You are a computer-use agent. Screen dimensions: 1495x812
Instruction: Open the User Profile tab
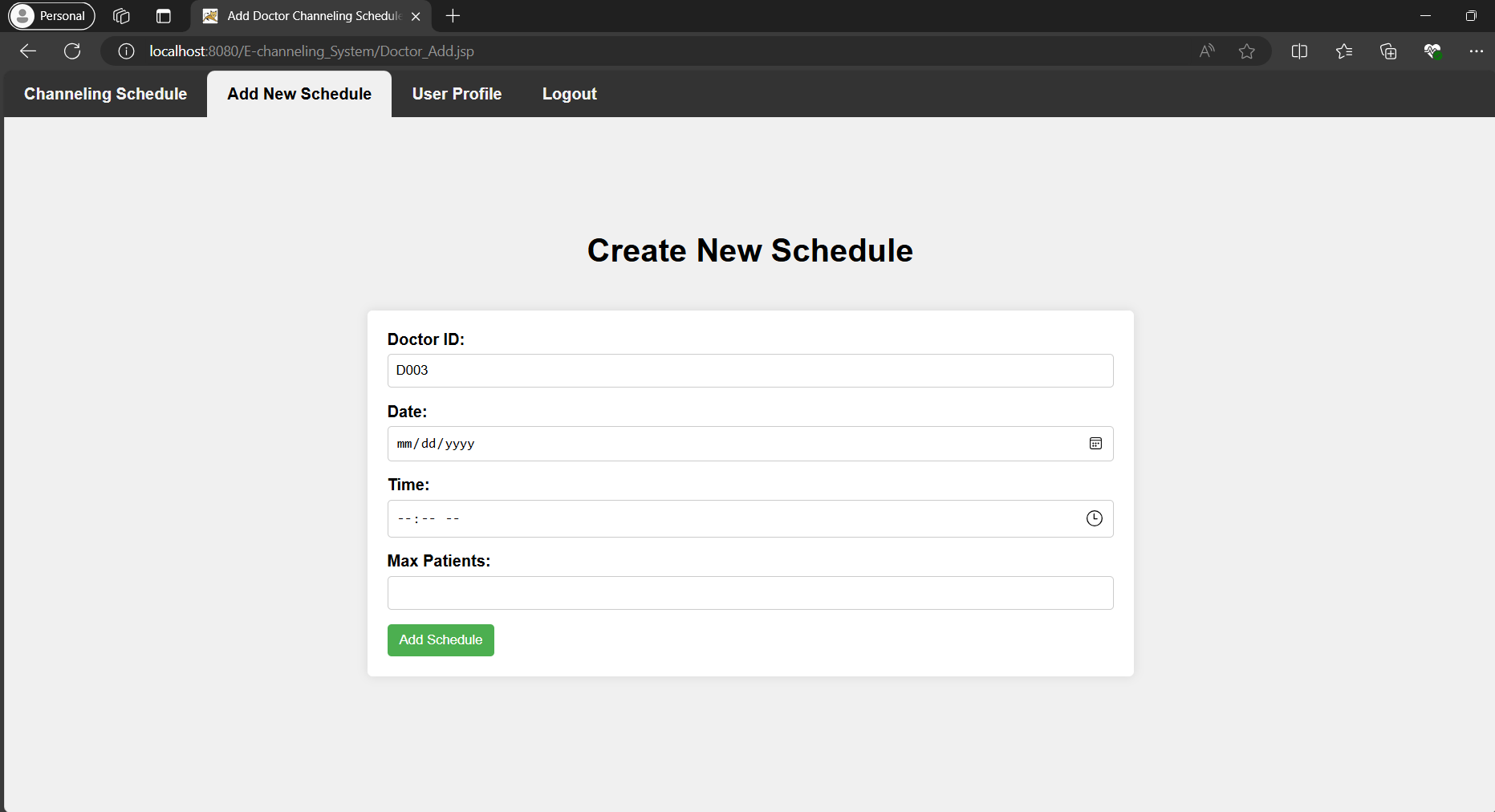(457, 94)
